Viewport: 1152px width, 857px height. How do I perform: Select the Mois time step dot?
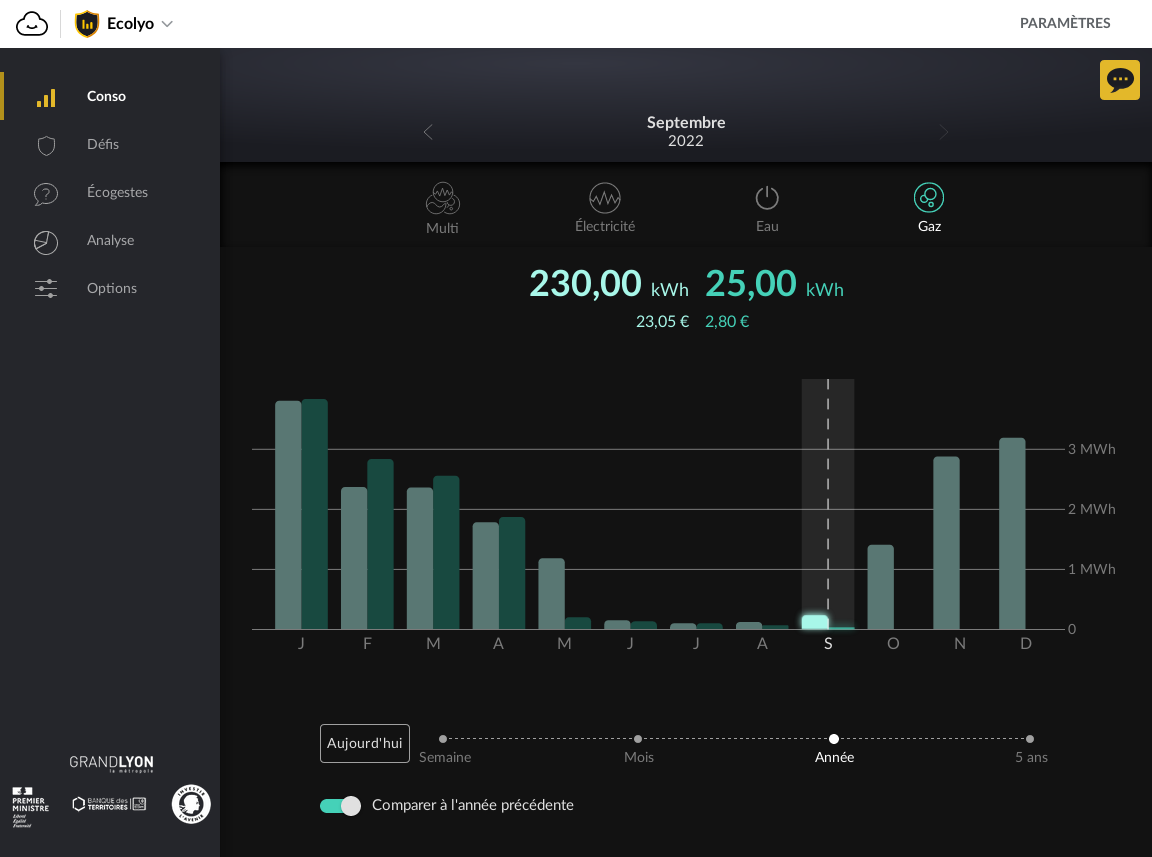click(638, 739)
